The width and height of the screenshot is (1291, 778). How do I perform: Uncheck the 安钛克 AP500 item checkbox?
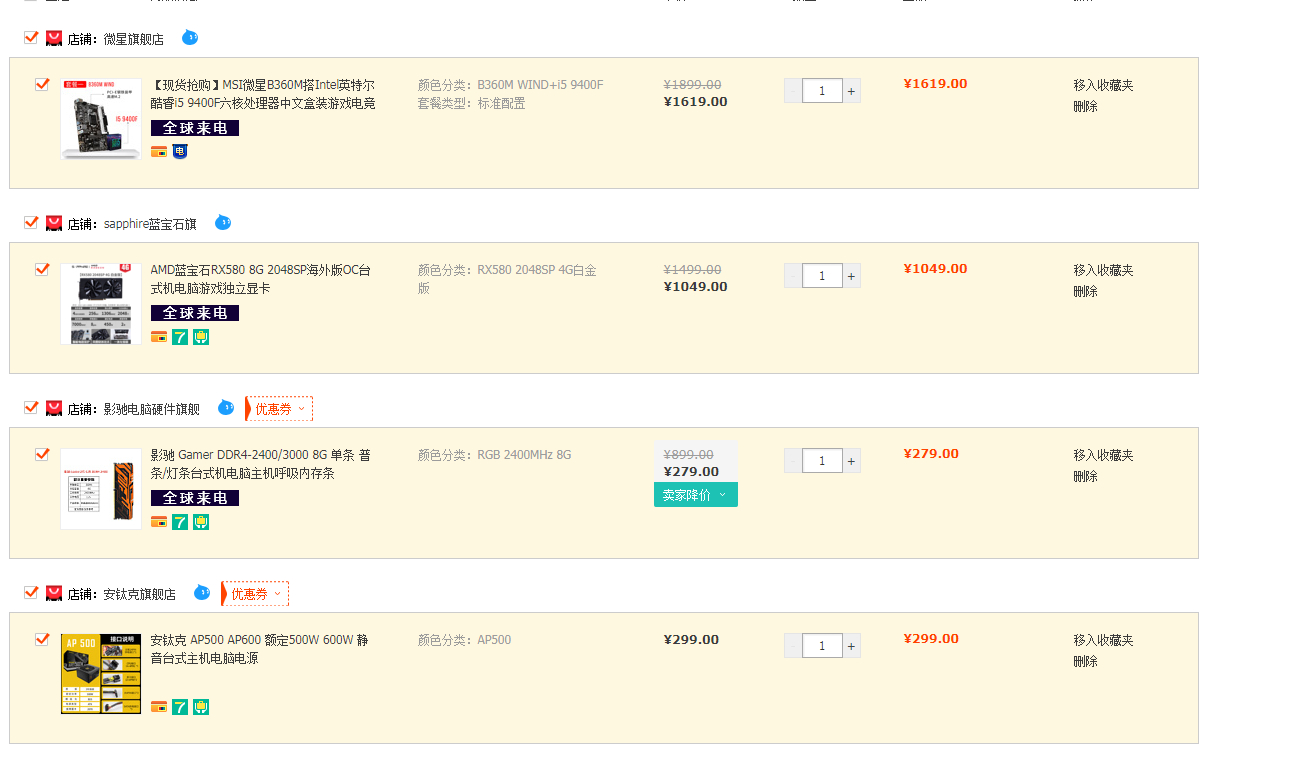click(x=42, y=639)
